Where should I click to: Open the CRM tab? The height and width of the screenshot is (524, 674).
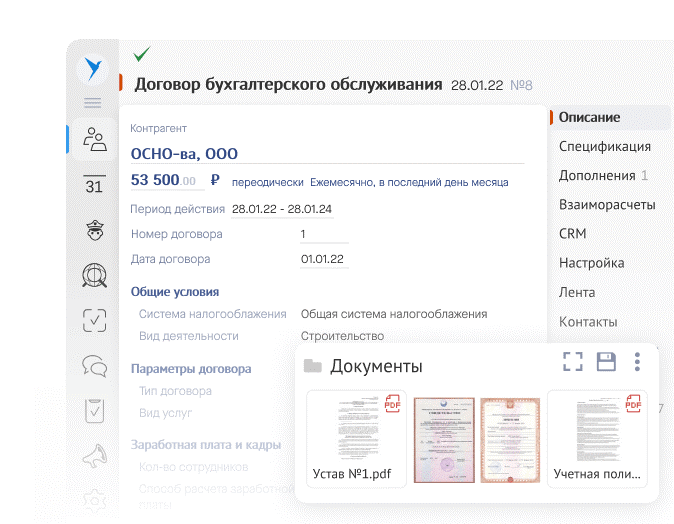tap(573, 233)
